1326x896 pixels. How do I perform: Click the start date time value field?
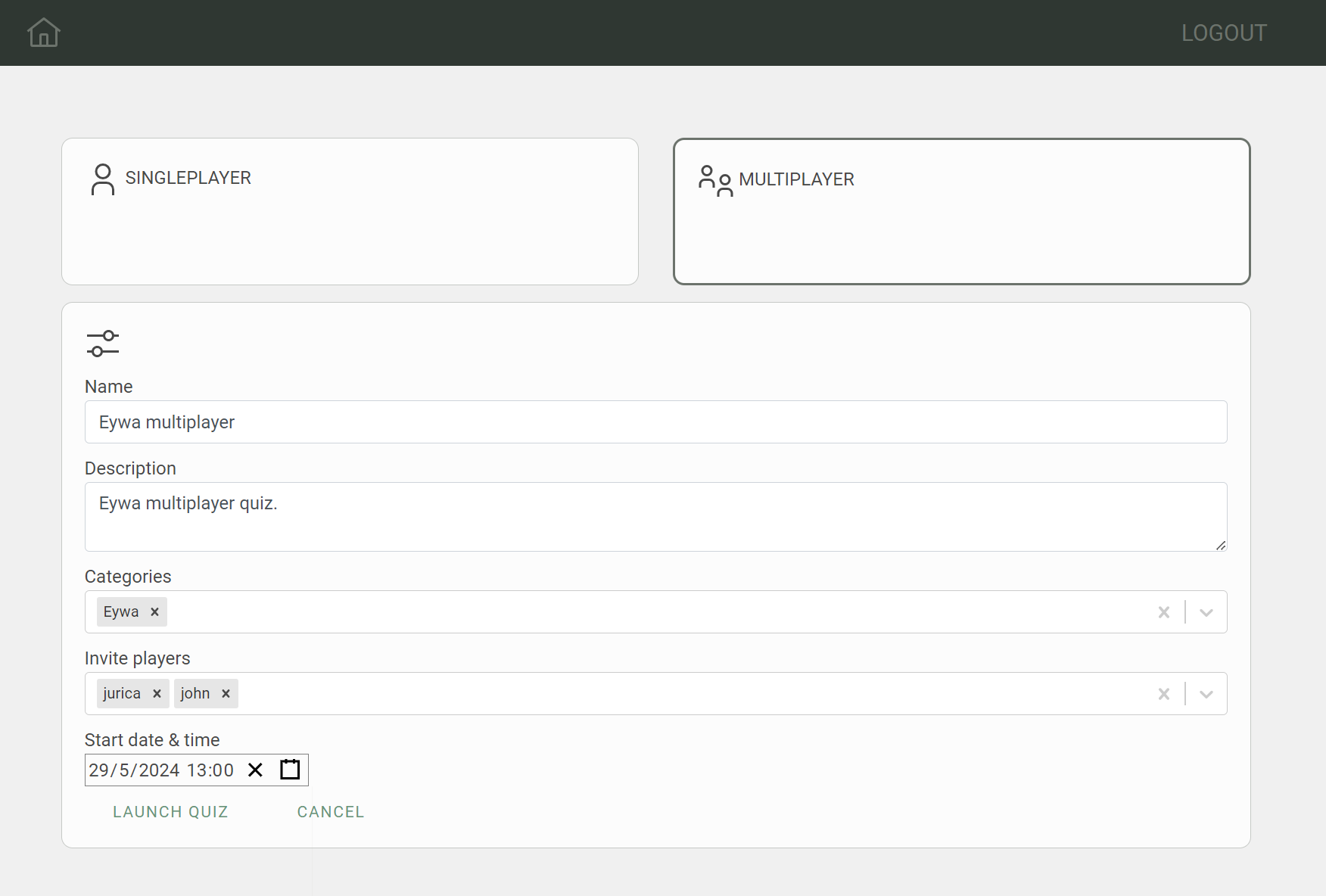[x=161, y=770]
